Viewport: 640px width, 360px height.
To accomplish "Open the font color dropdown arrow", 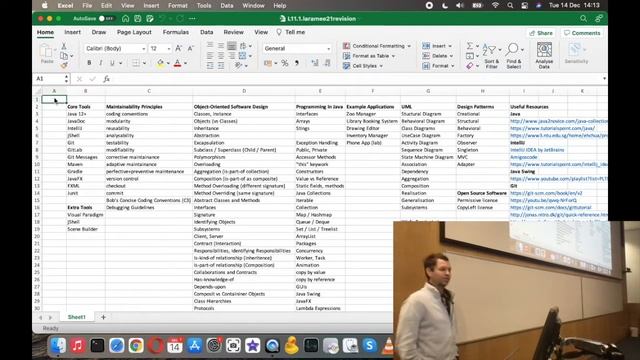I will 186,63.
